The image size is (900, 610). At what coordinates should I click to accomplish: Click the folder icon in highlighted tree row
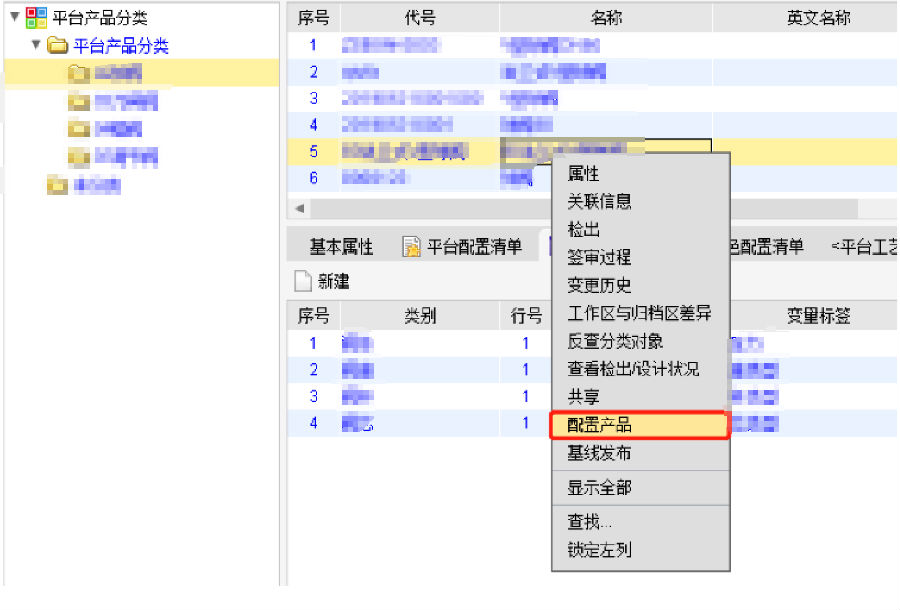79,73
